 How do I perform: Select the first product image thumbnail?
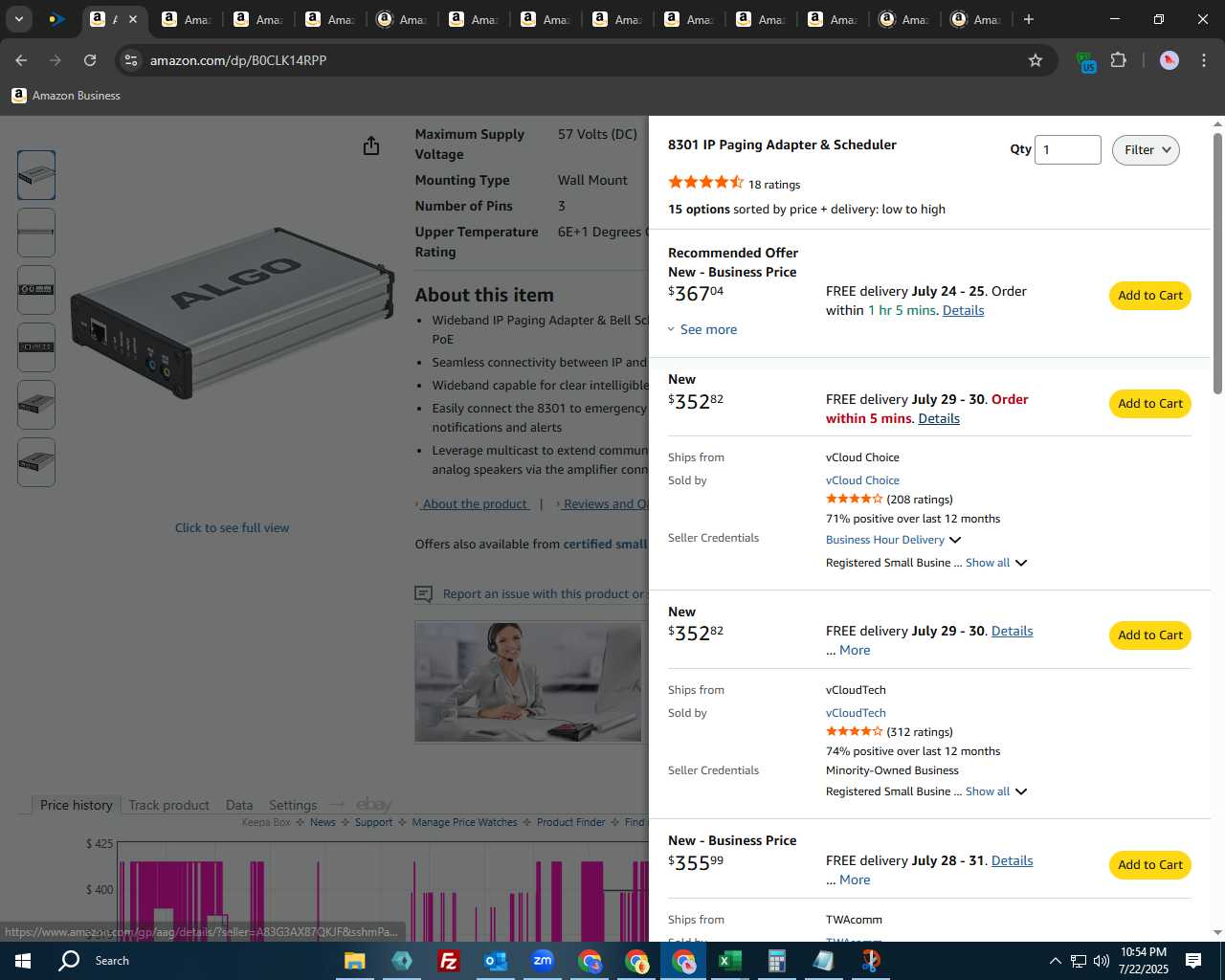coord(36,175)
